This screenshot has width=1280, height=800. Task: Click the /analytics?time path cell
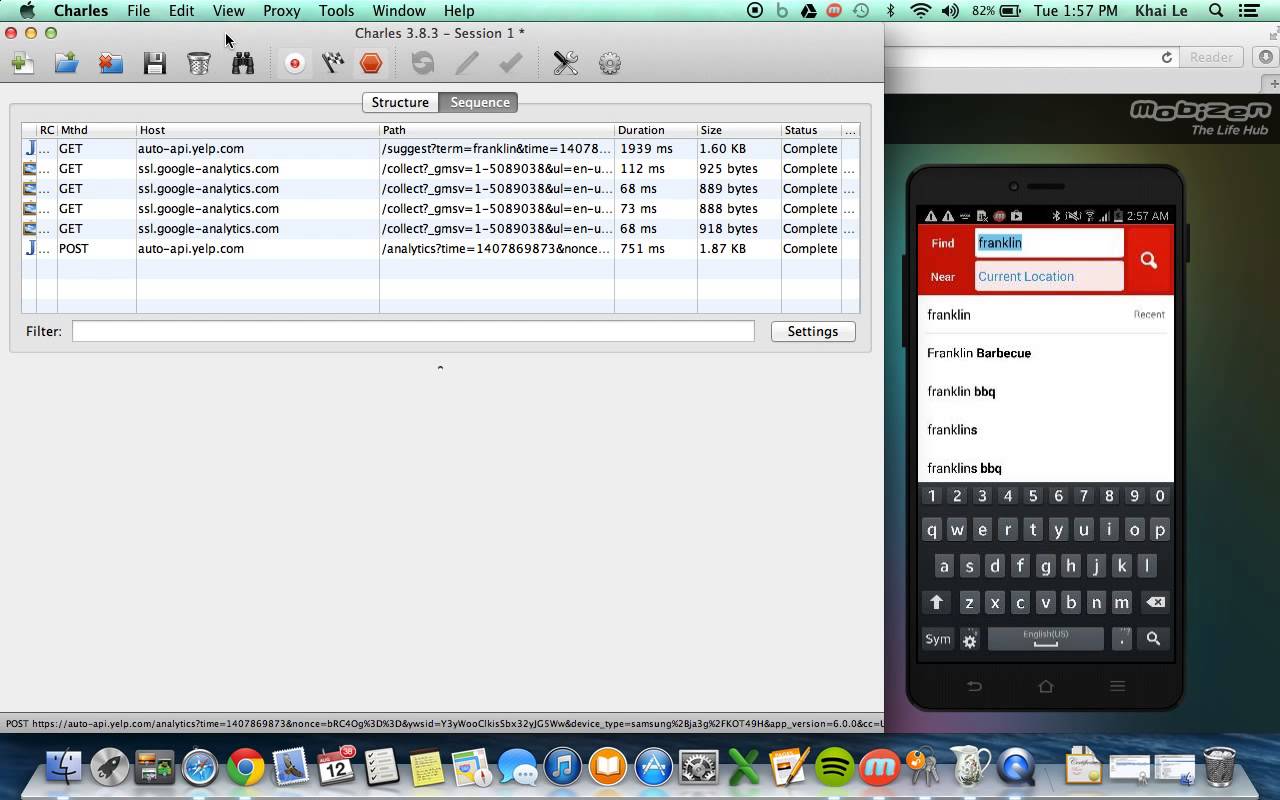496,248
